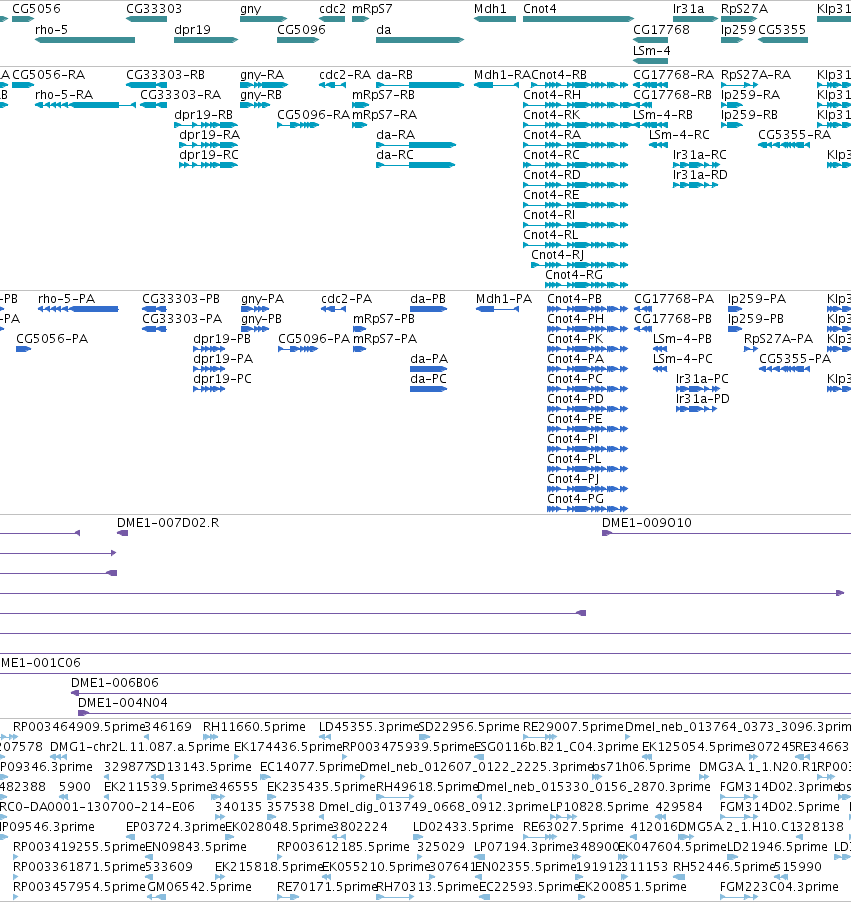The height and width of the screenshot is (902, 851).
Task: Click the dpr19 gene label
Action: [x=192, y=29]
